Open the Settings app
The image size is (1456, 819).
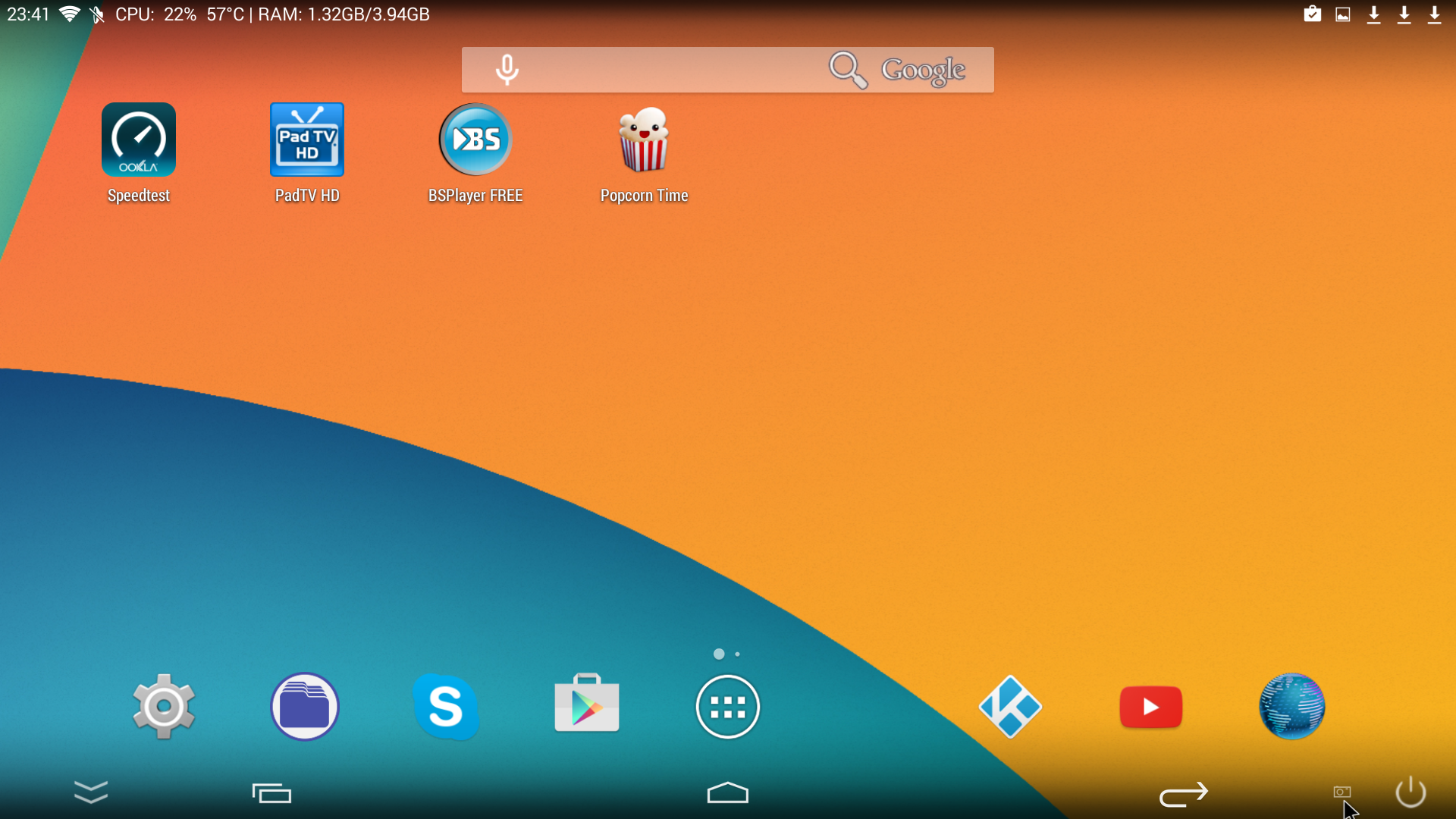pos(163,707)
